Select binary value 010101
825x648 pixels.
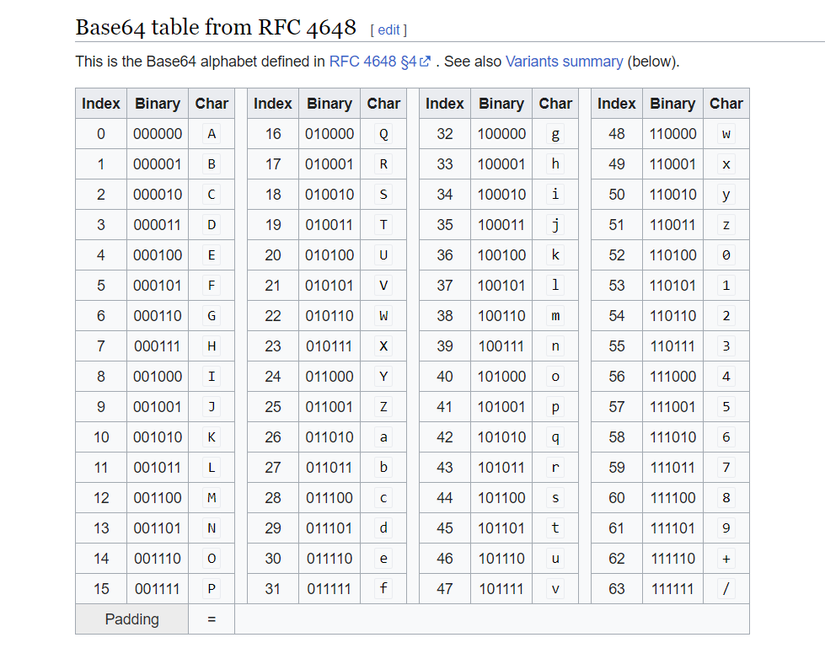click(x=329, y=286)
